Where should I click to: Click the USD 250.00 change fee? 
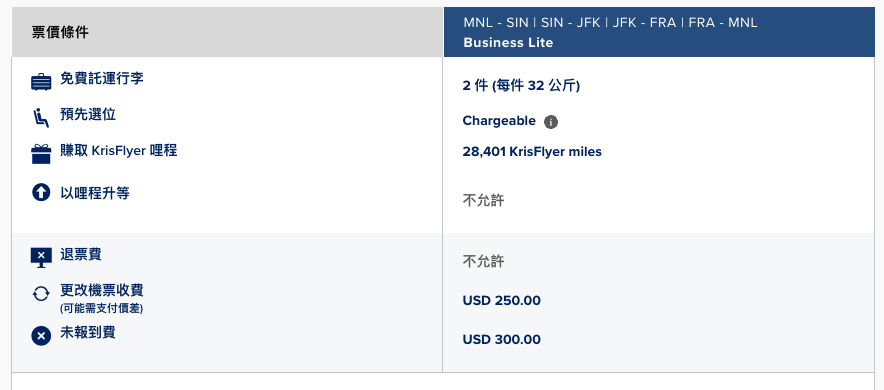(x=502, y=301)
